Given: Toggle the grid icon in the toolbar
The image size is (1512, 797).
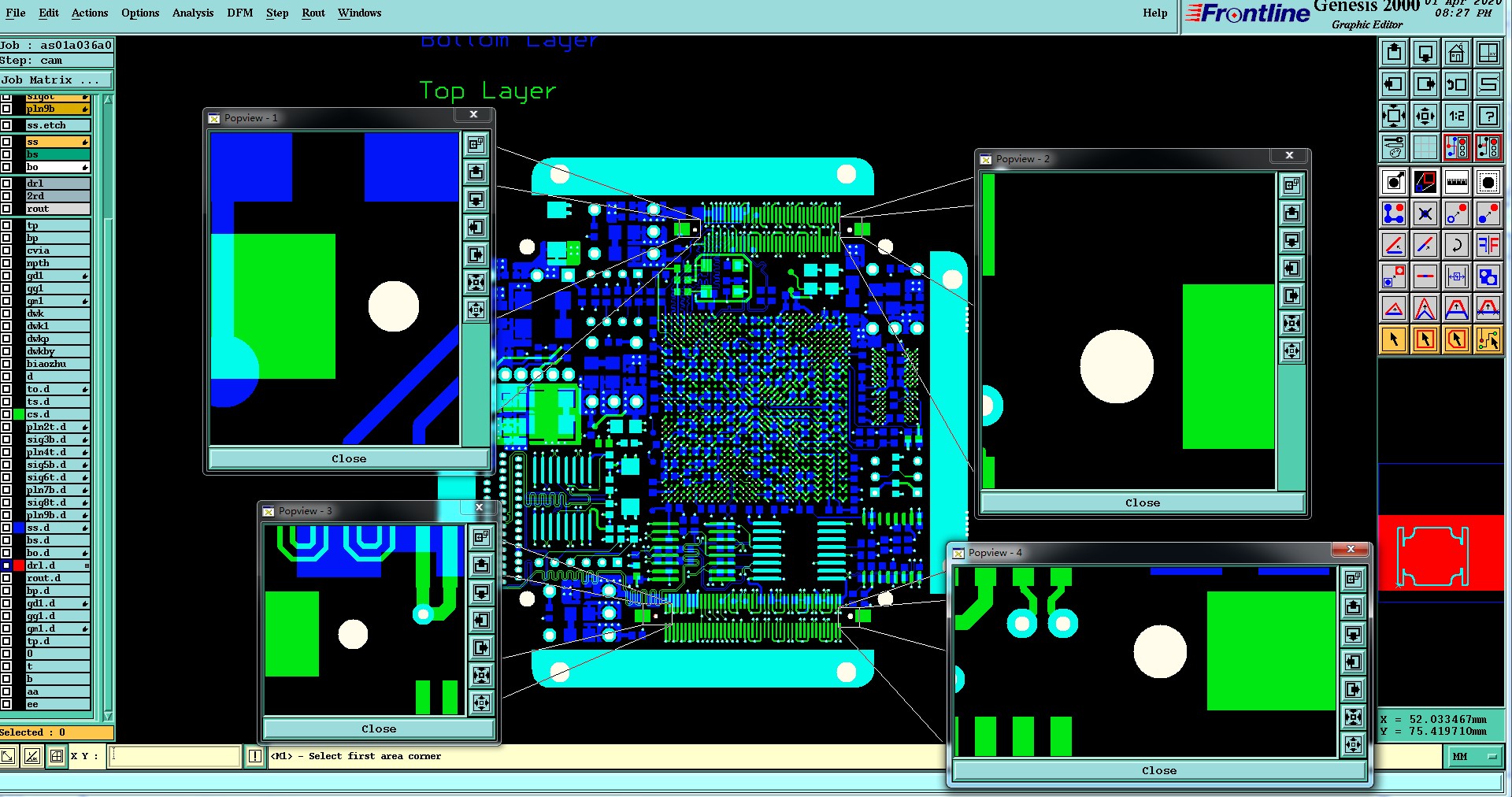Looking at the screenshot, I should tap(1425, 147).
